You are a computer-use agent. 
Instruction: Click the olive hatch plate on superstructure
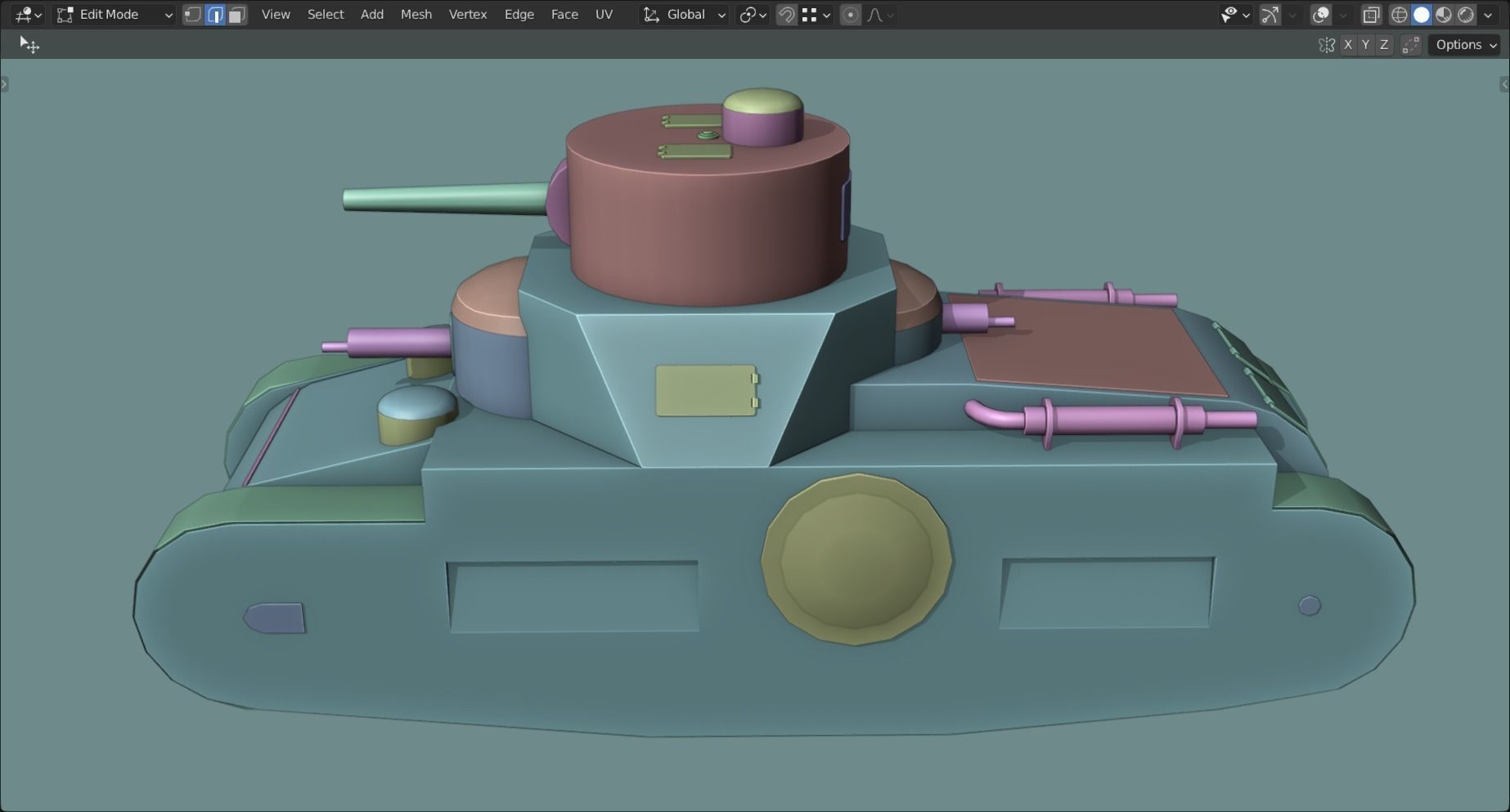click(x=707, y=391)
